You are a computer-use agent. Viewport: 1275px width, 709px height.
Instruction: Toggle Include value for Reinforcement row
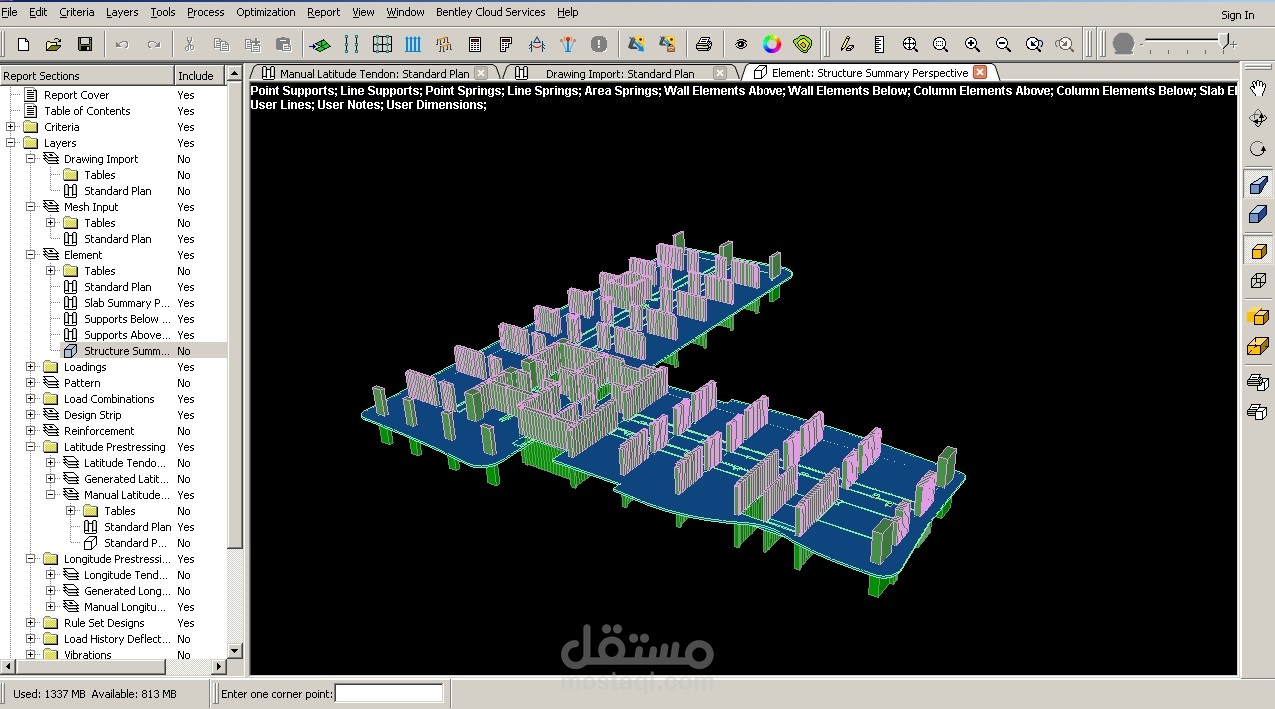(184, 431)
